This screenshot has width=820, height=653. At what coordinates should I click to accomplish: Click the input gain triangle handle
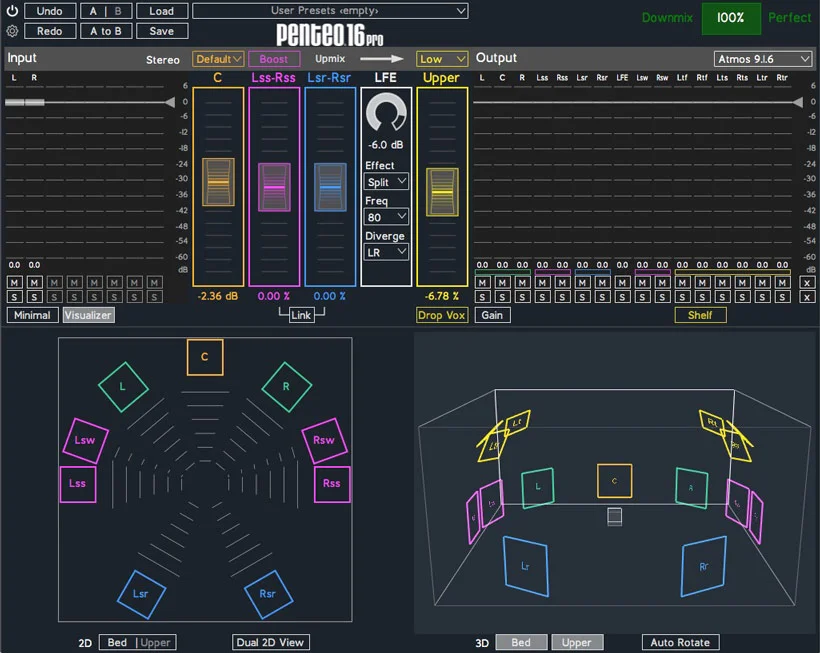point(169,102)
